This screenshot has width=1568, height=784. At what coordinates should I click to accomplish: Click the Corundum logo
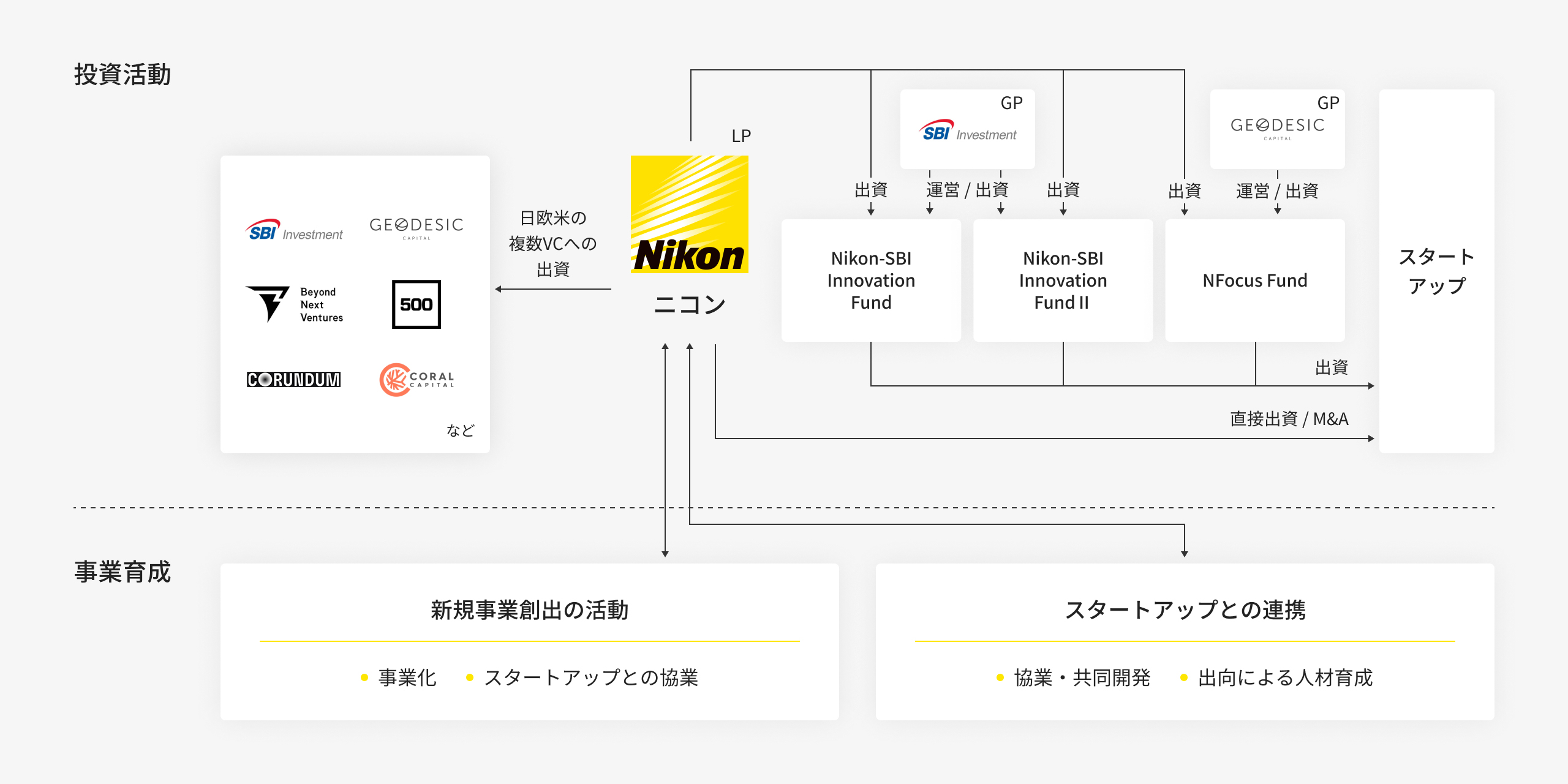click(x=294, y=380)
